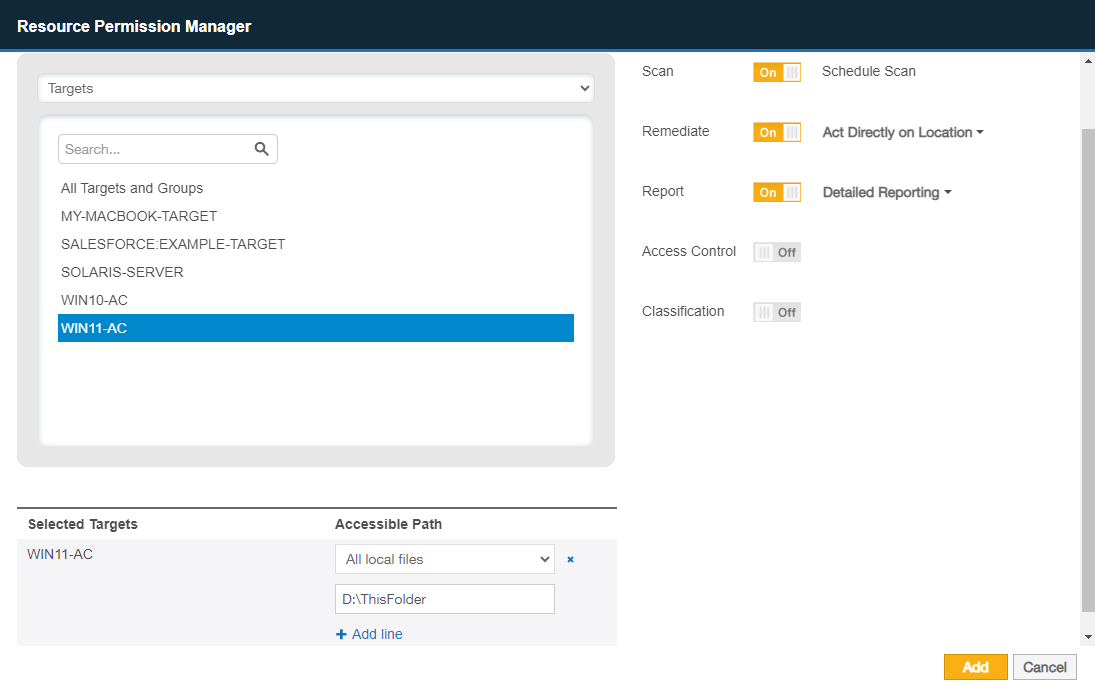This screenshot has height=693, width=1095.
Task: Open the Act Directly on Location dropdown
Action: click(902, 131)
